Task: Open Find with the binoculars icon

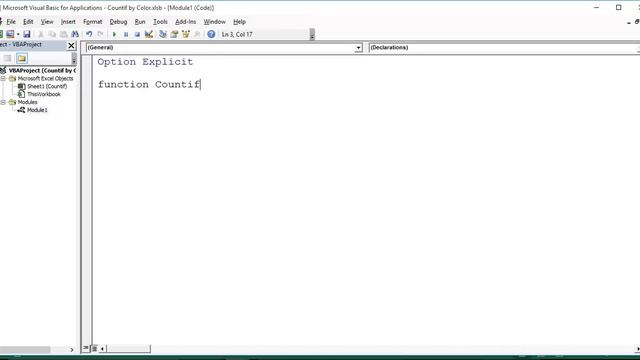Action: pyautogui.click(x=75, y=34)
